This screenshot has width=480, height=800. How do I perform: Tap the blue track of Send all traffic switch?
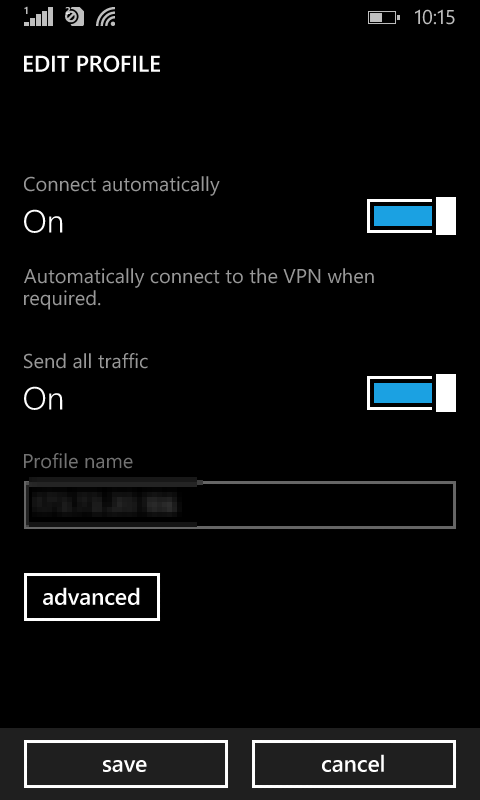coord(403,393)
